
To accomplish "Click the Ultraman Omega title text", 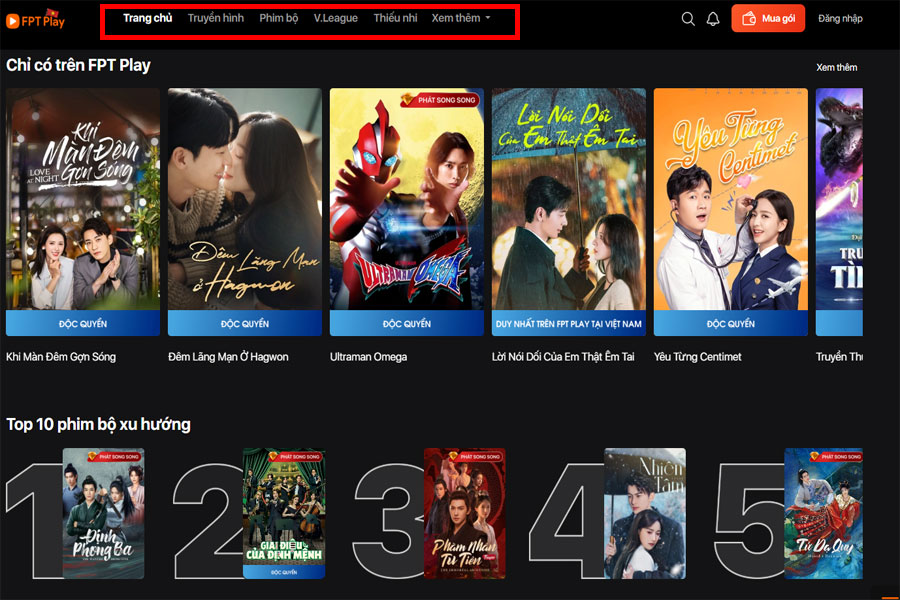I will pos(368,357).
